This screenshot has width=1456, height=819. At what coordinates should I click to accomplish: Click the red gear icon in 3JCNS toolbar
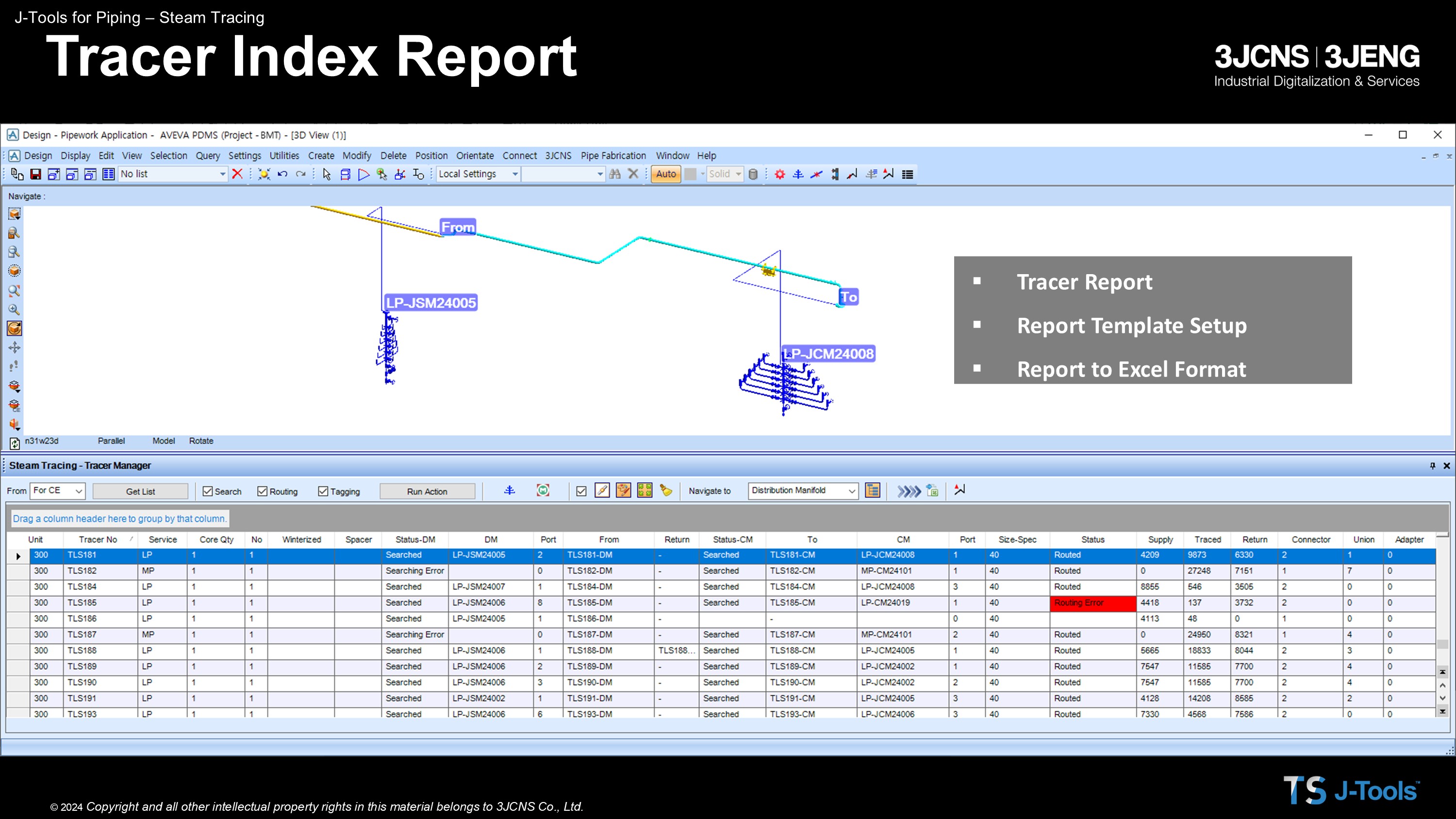[780, 174]
